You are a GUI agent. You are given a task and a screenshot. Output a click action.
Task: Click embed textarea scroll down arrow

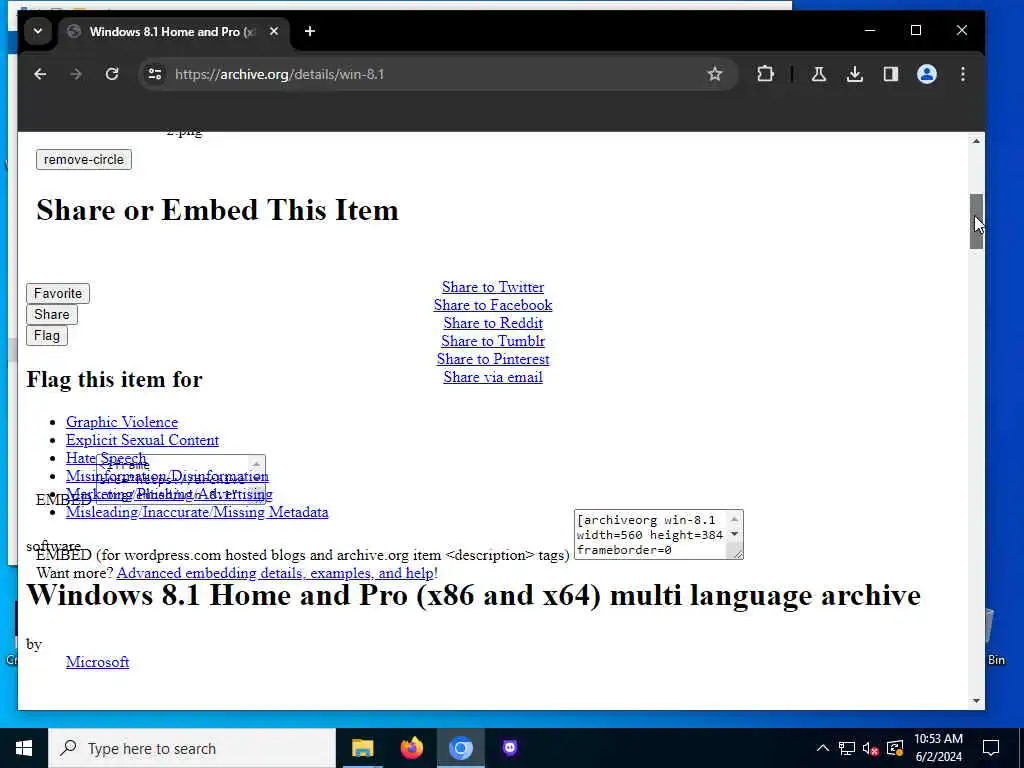point(734,534)
